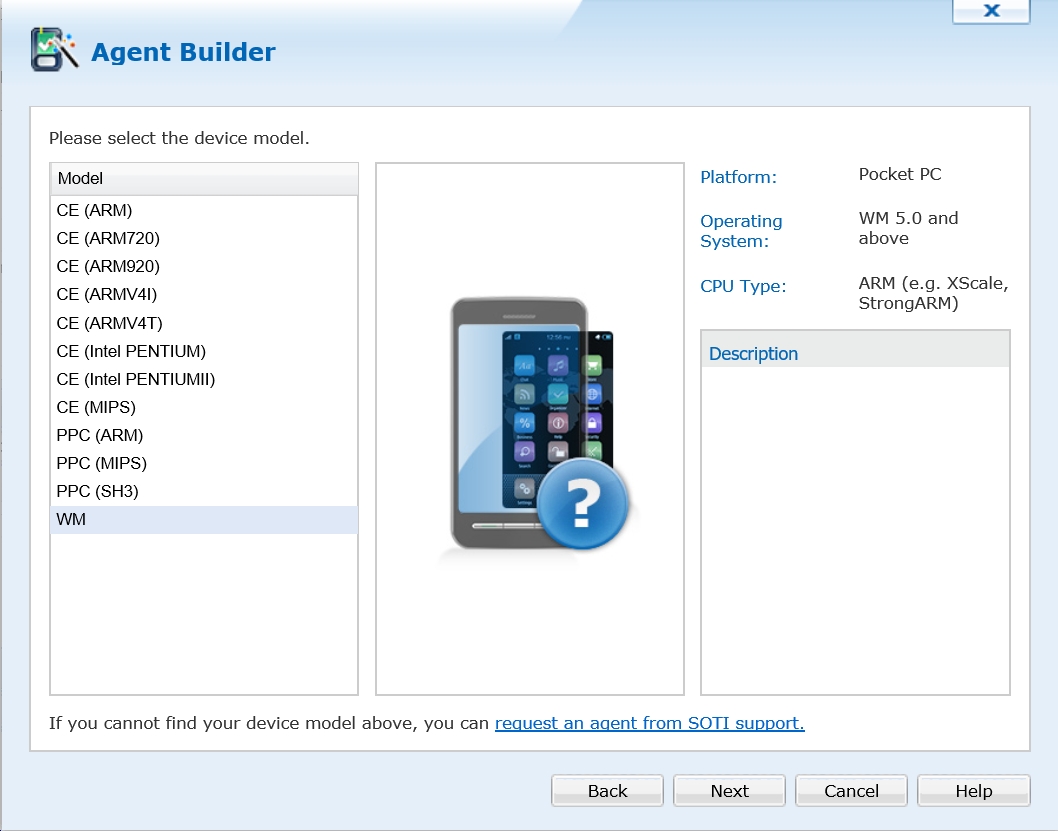Select PPC (ARM) device model

click(x=100, y=435)
